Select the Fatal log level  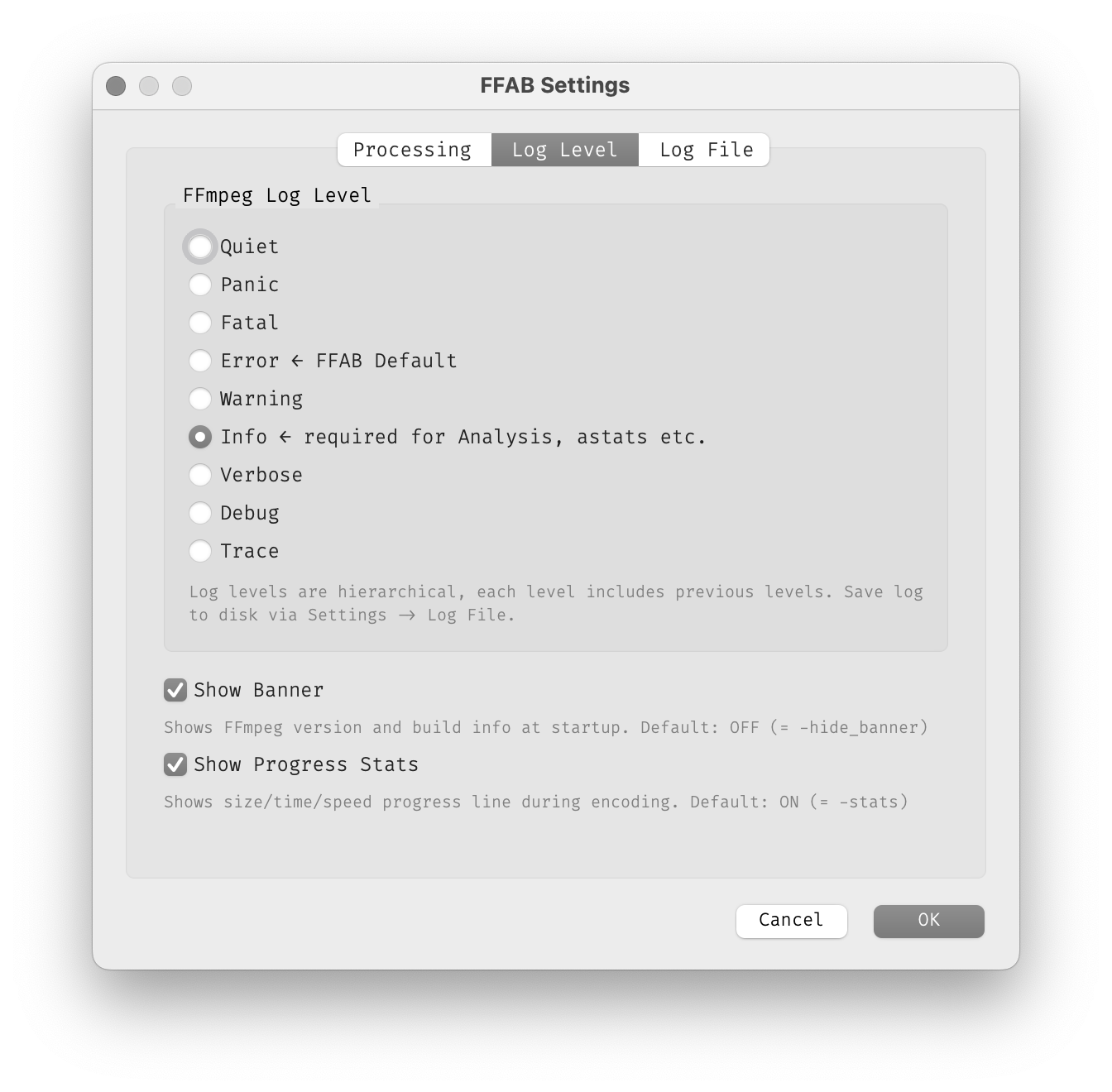[x=199, y=323]
